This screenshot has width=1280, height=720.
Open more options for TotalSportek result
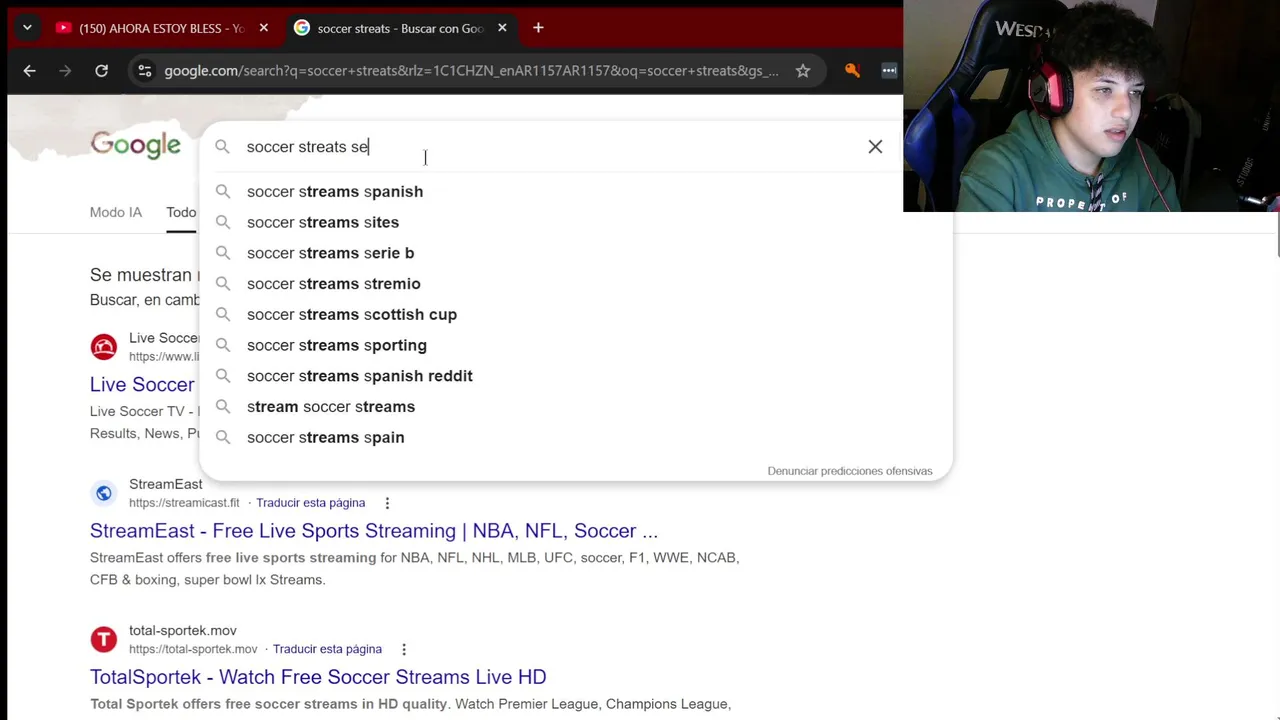pyautogui.click(x=404, y=649)
